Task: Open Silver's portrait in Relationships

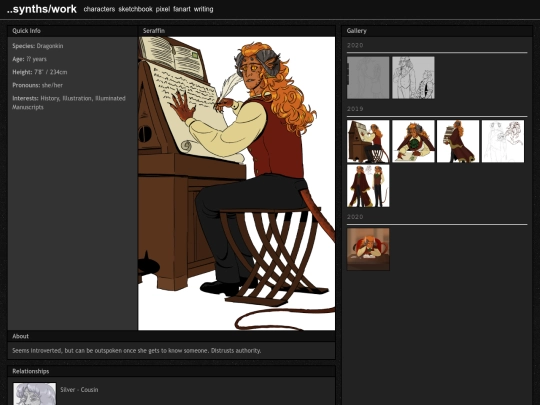Action: tap(34, 394)
